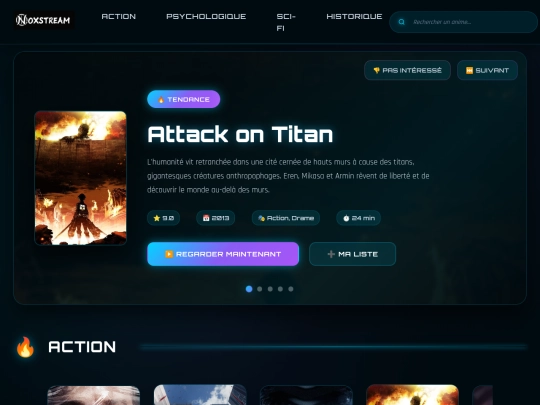Viewport: 540px width, 405px height.
Task: Click the Action section heading
Action: click(82, 347)
